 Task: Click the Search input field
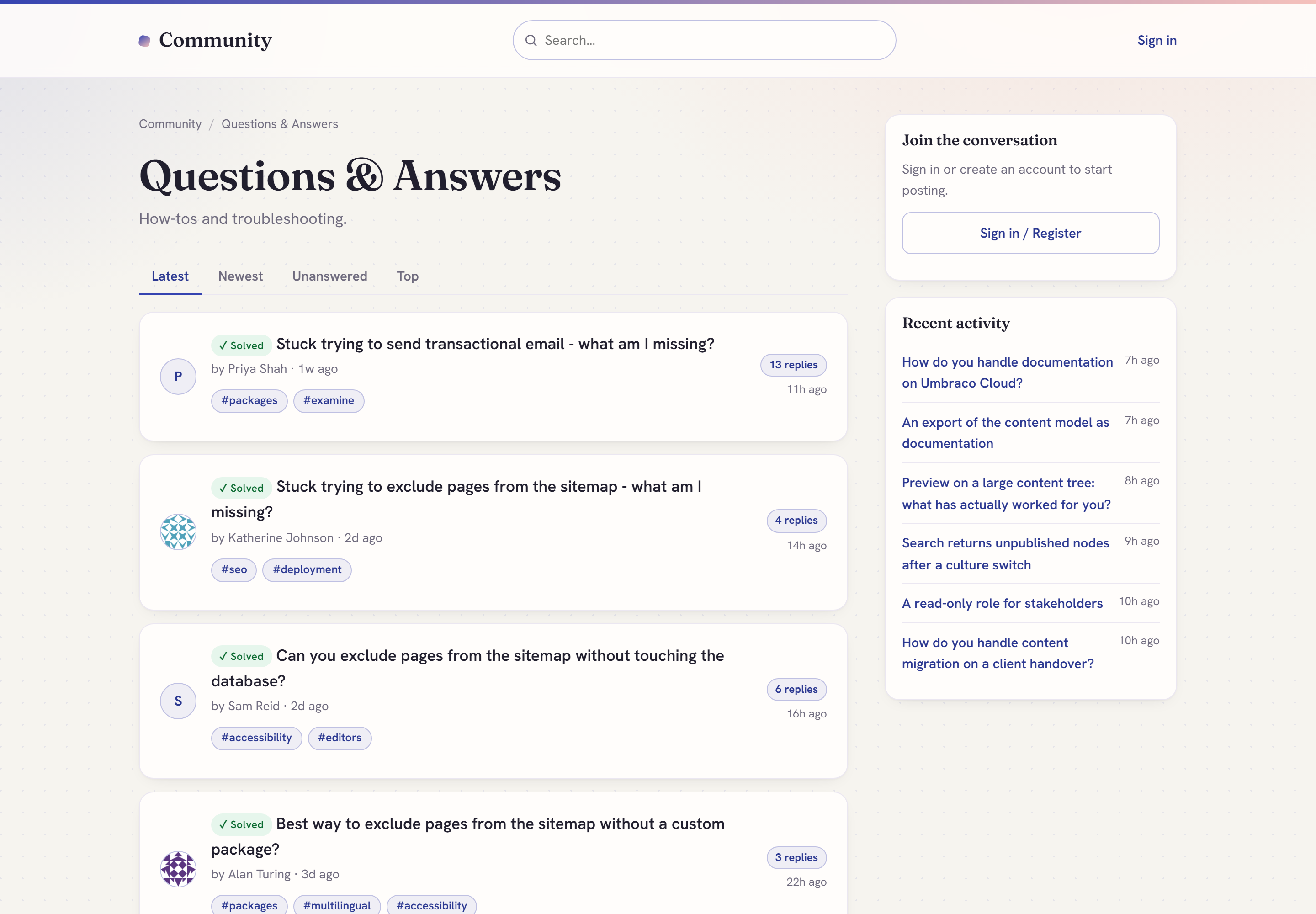pos(704,40)
